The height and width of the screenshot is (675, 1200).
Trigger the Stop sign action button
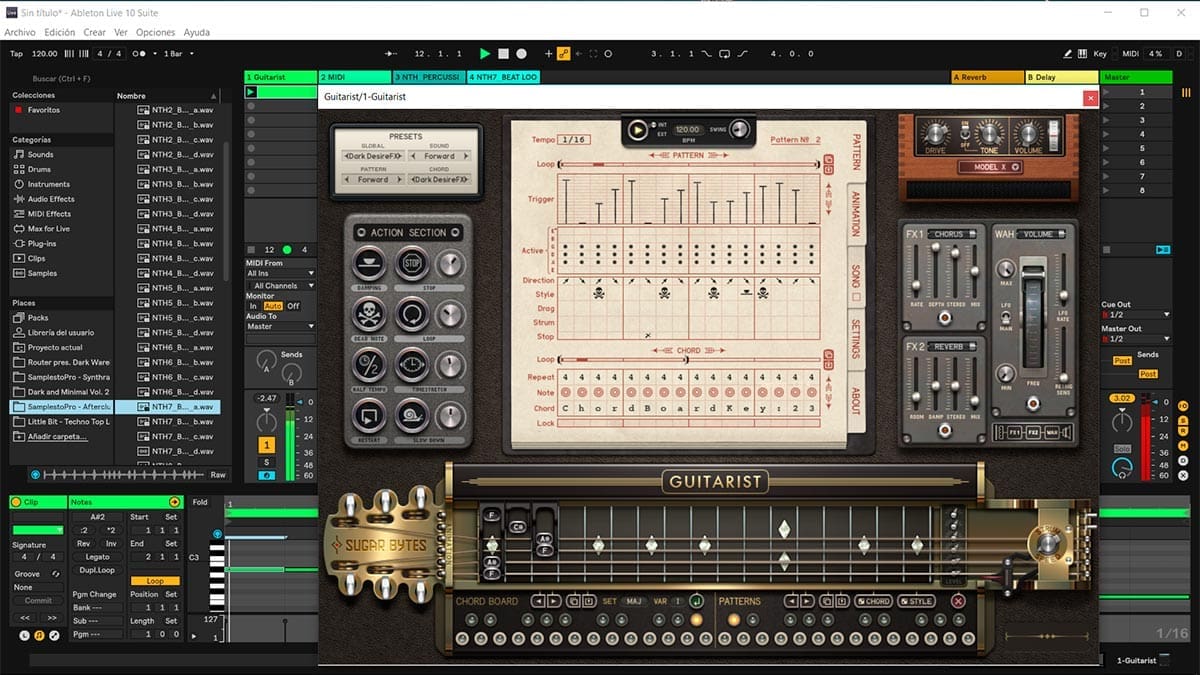(412, 264)
